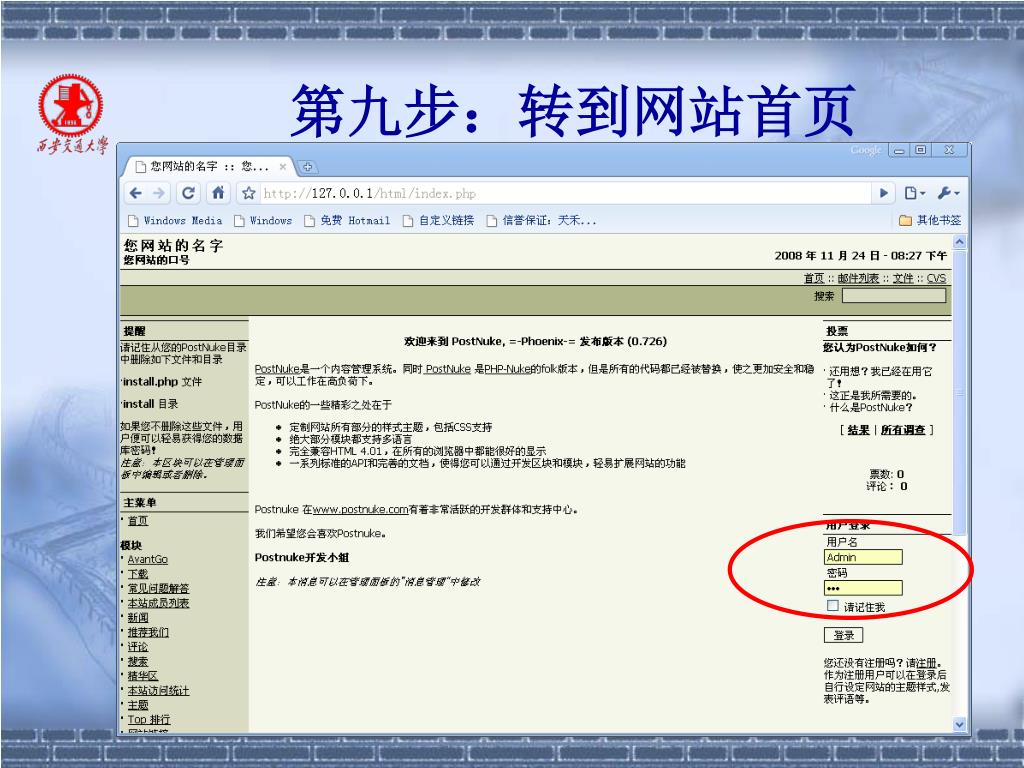The height and width of the screenshot is (768, 1024).
Task: Click the address bar URL field
Action: click(566, 193)
